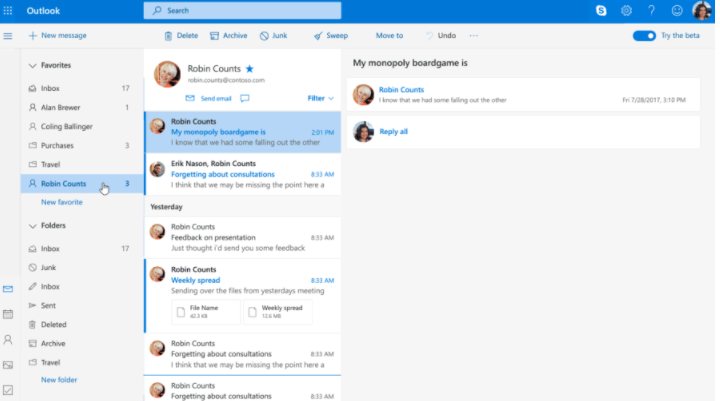
Task: Sweep messages from this sender
Action: click(331, 35)
